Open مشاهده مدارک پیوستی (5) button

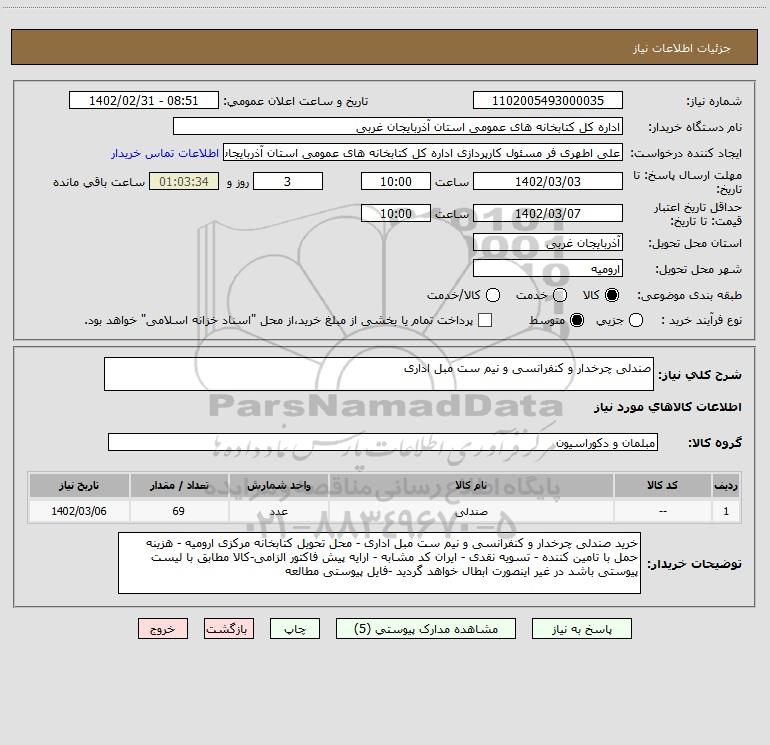(426, 629)
